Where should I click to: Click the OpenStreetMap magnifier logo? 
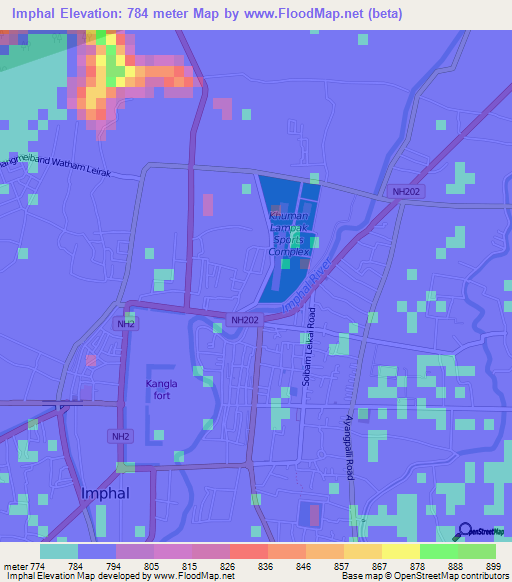(478, 532)
